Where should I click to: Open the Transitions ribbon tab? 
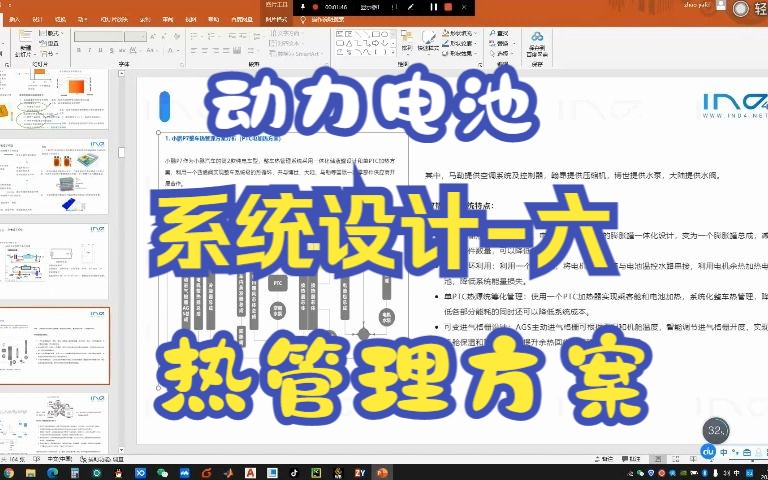point(60,20)
